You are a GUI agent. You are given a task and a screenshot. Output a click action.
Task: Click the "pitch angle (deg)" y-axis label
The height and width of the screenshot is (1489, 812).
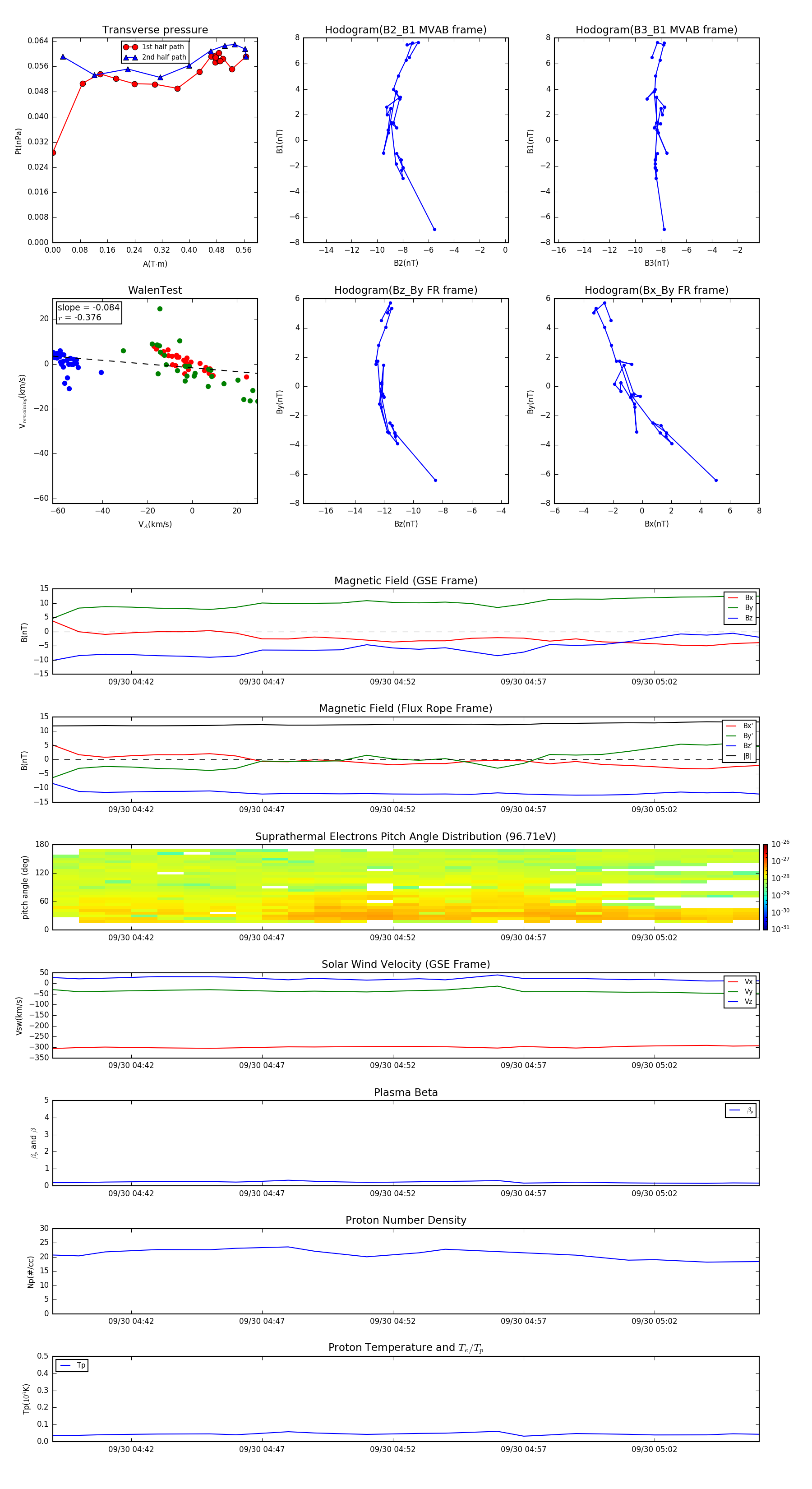tap(25, 887)
